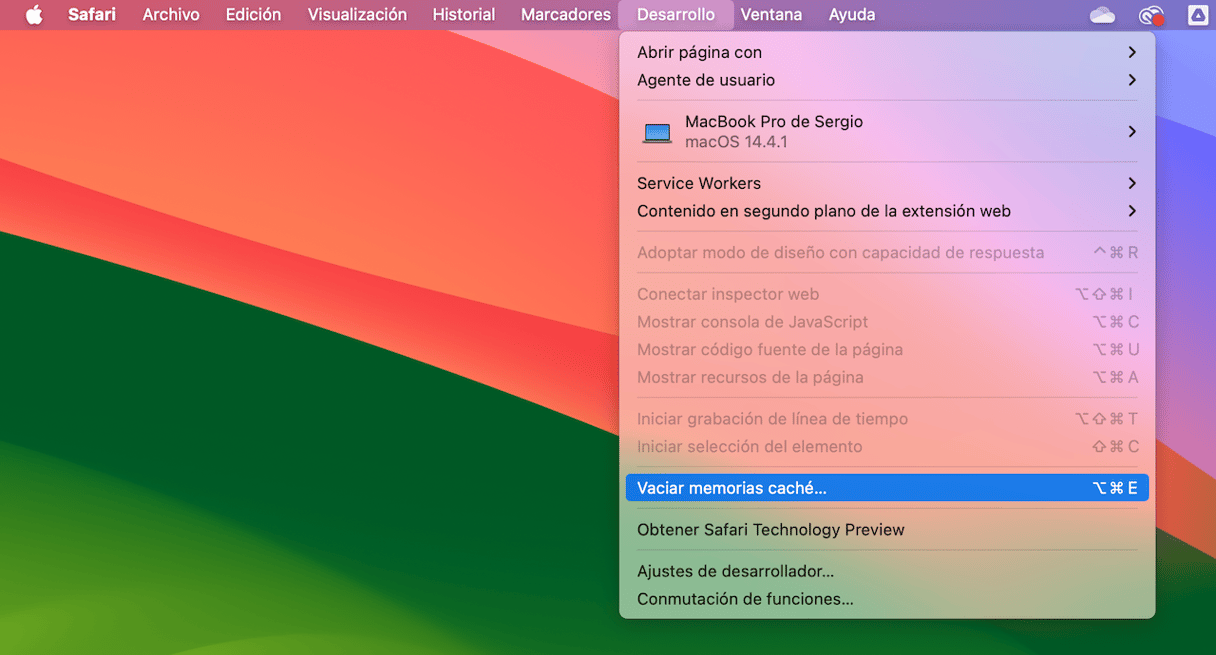This screenshot has width=1216, height=655.
Task: Select Vaciar memorias caché…
Action: coord(887,488)
